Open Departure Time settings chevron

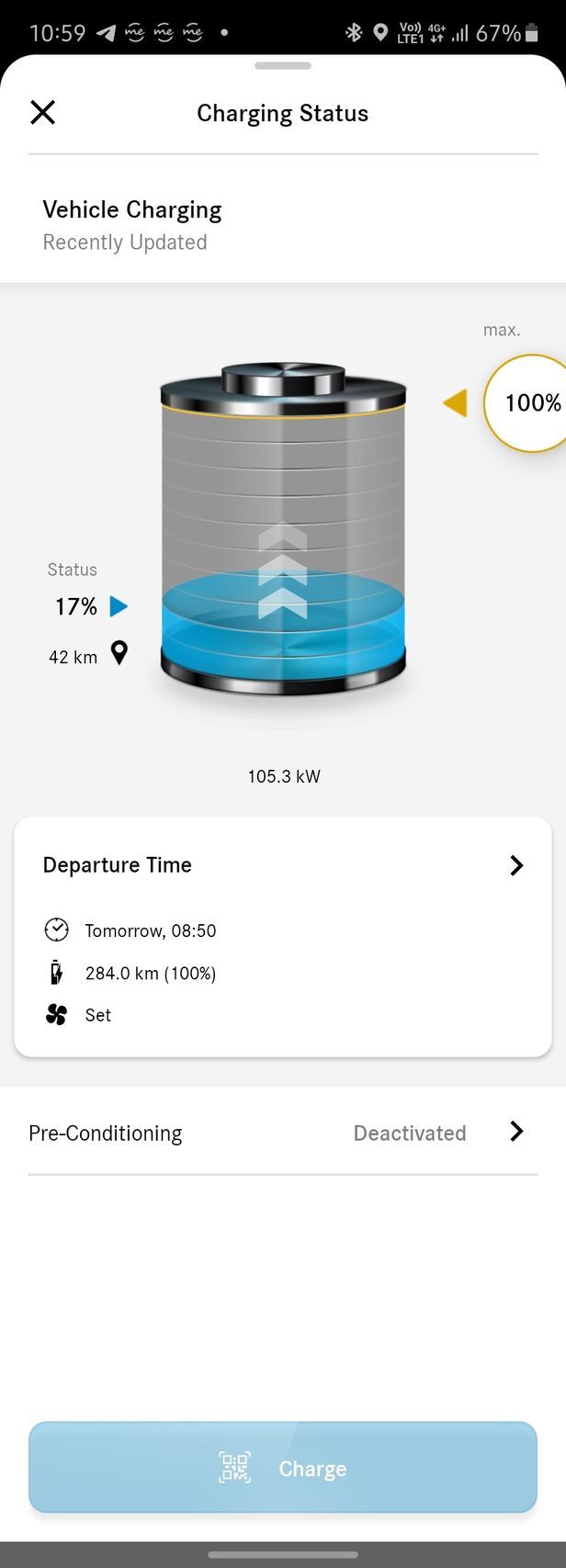click(516, 865)
